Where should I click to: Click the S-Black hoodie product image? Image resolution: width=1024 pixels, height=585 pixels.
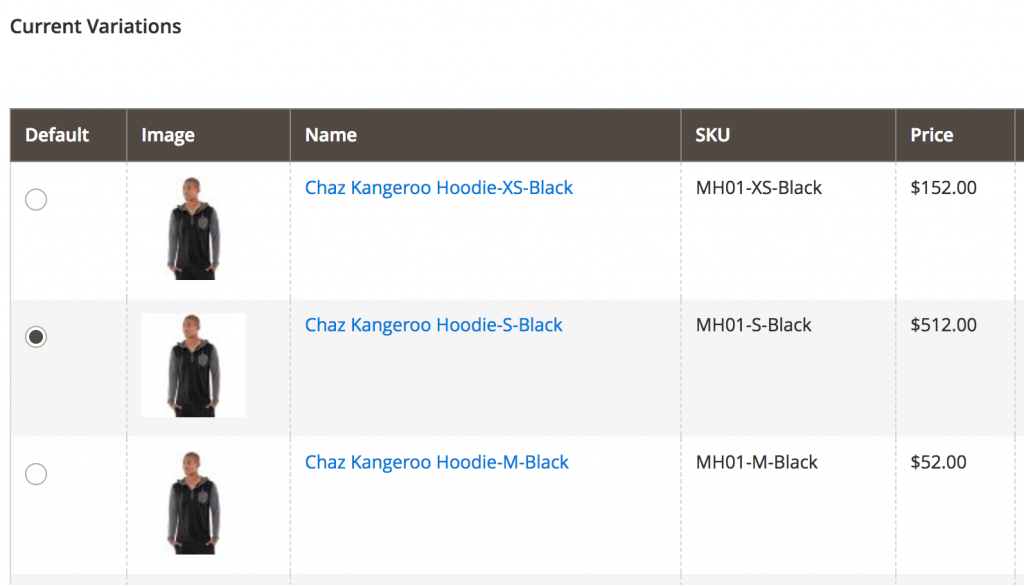point(193,365)
